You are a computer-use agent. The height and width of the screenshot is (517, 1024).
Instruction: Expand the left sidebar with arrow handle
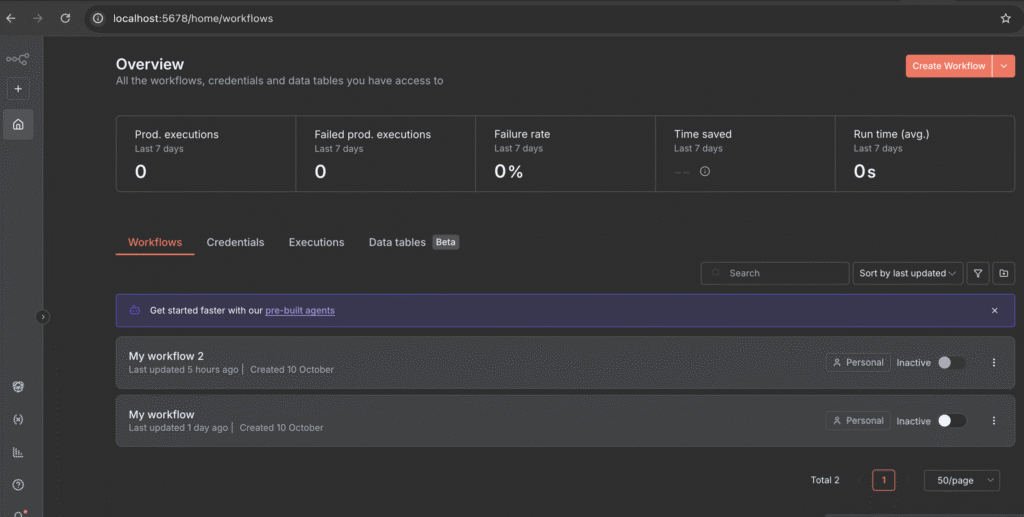pos(43,317)
